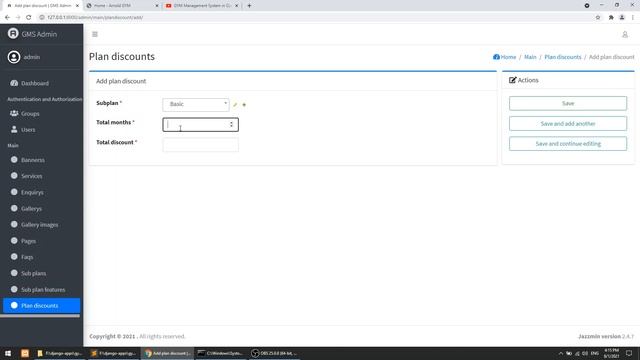This screenshot has height=360, width=640.
Task: Open the user account icon at top right
Action: [624, 35]
